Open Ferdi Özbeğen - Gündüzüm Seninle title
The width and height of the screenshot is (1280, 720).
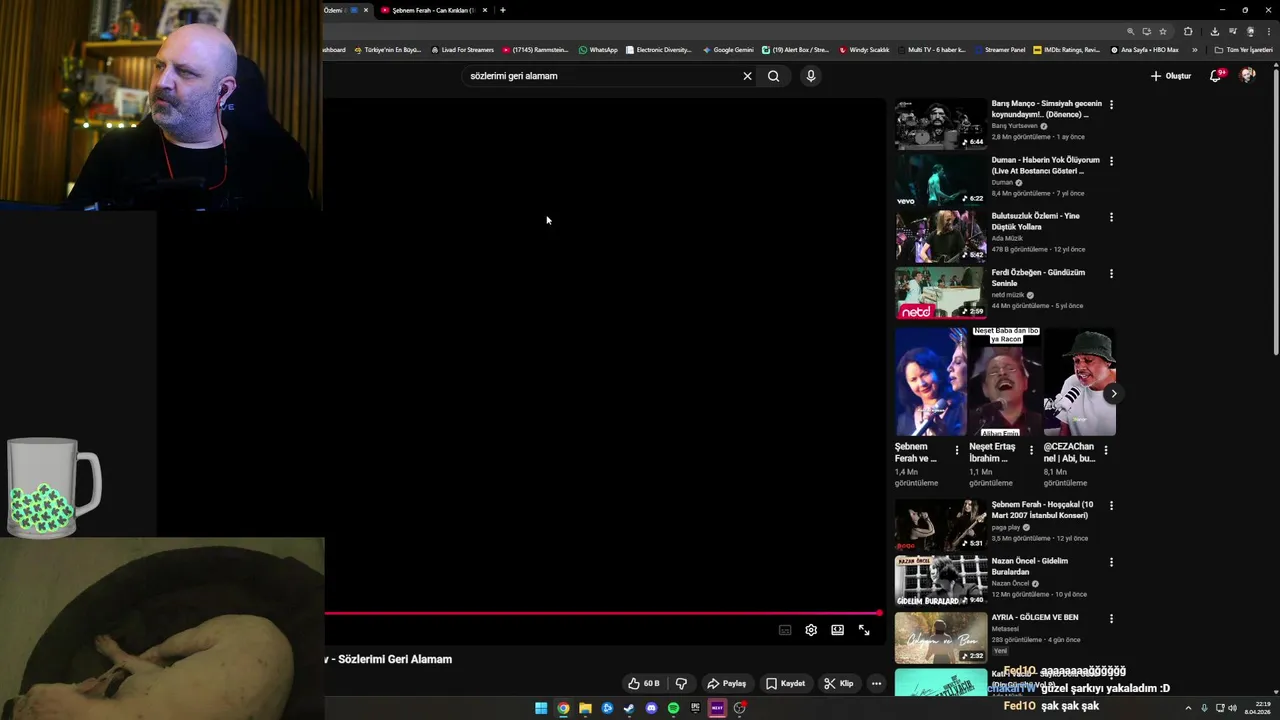tap(1038, 277)
